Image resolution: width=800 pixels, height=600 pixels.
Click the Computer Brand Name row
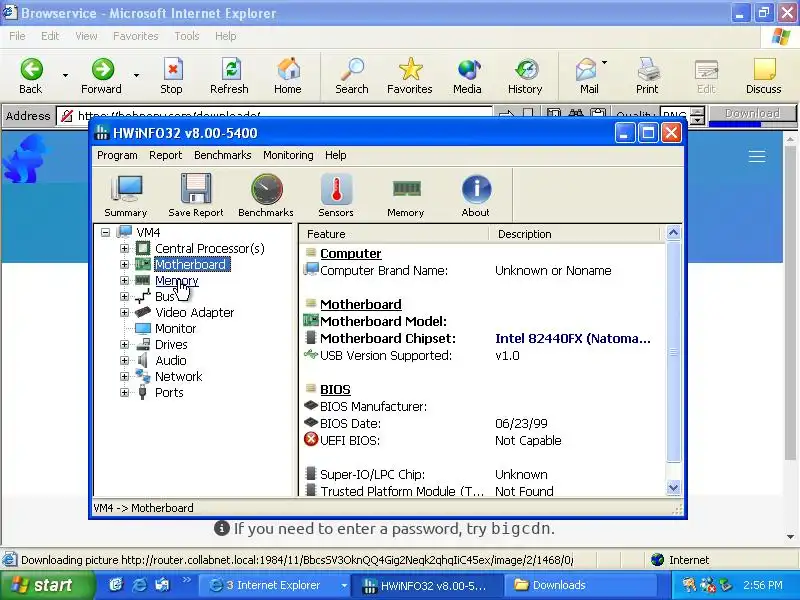(x=483, y=270)
